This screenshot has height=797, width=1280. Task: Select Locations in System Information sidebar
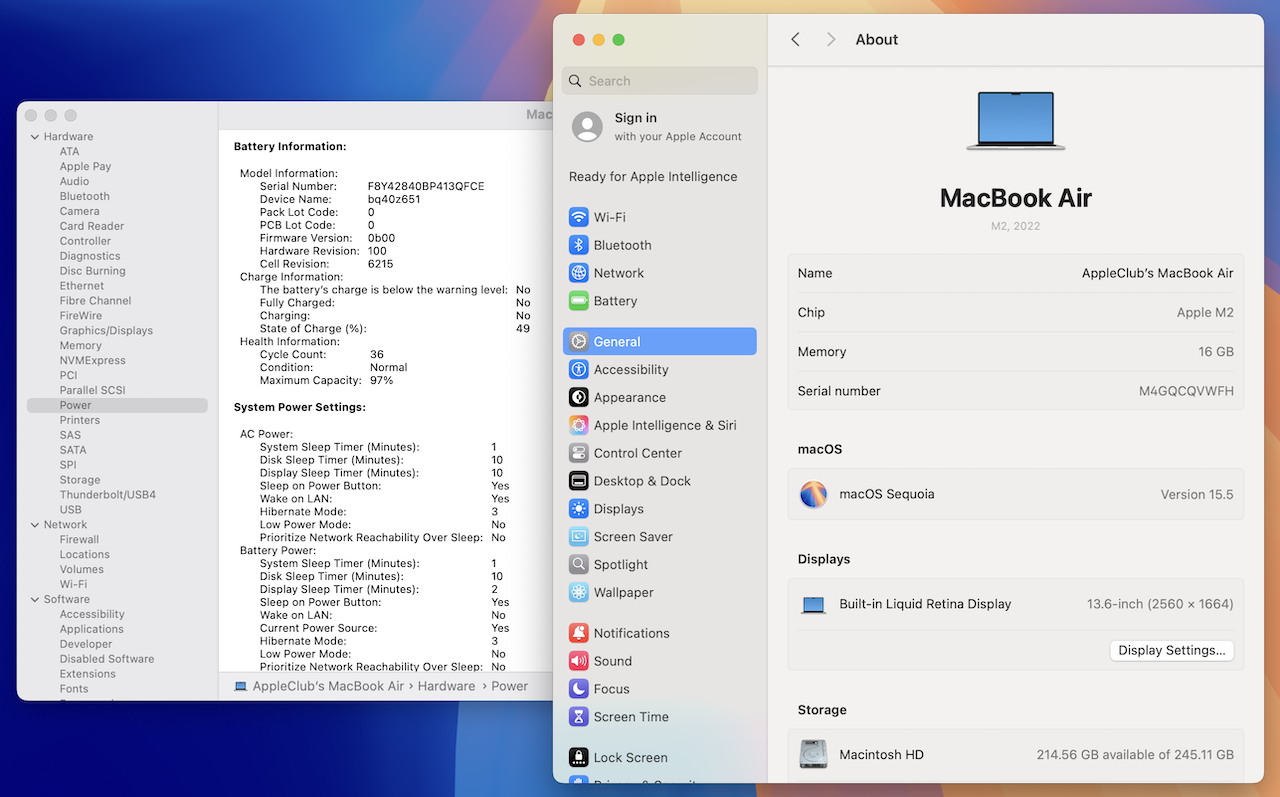(84, 554)
